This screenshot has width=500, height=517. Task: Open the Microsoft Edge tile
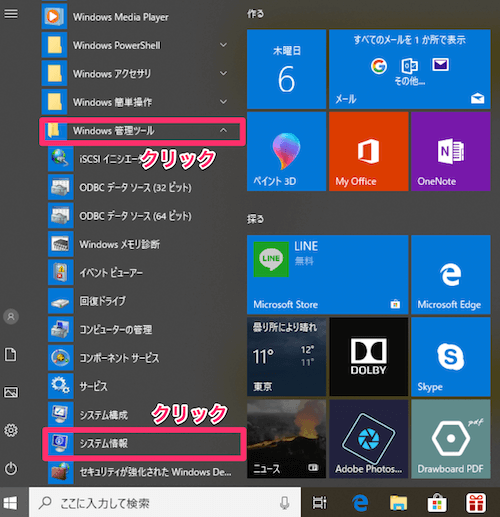coord(451,275)
